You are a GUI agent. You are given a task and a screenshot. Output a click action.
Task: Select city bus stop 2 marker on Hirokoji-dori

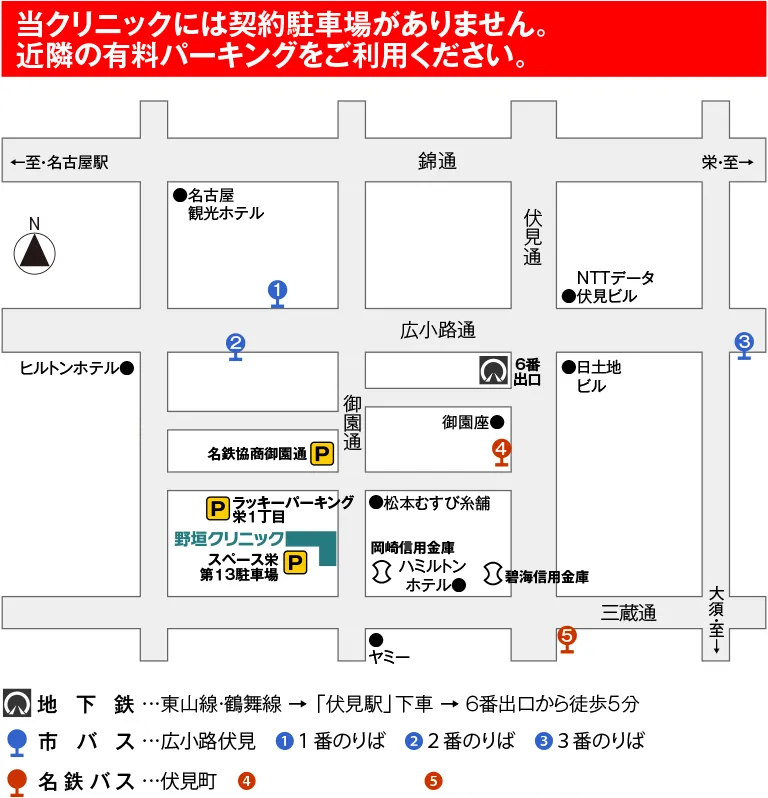[236, 345]
